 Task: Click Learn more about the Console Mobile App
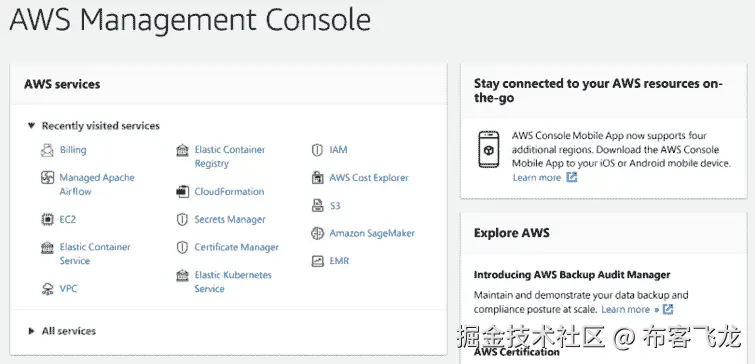pos(537,178)
